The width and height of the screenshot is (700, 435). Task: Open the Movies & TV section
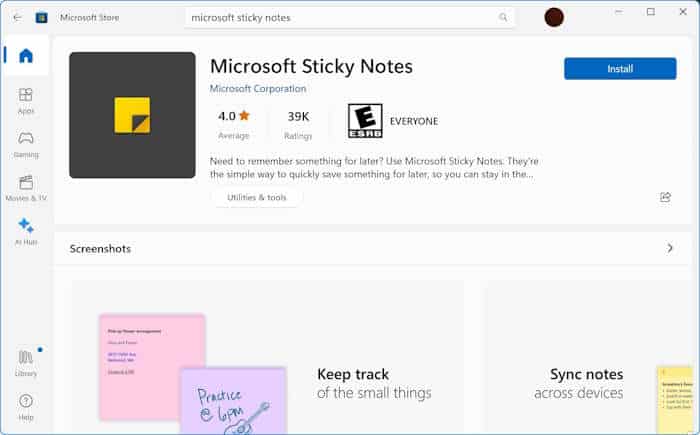click(26, 188)
